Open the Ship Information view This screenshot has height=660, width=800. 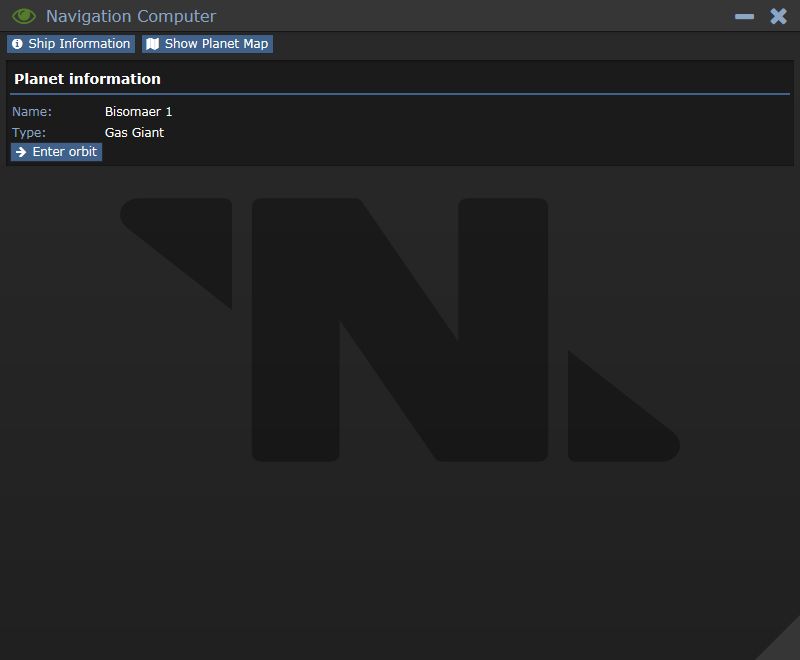pos(71,44)
